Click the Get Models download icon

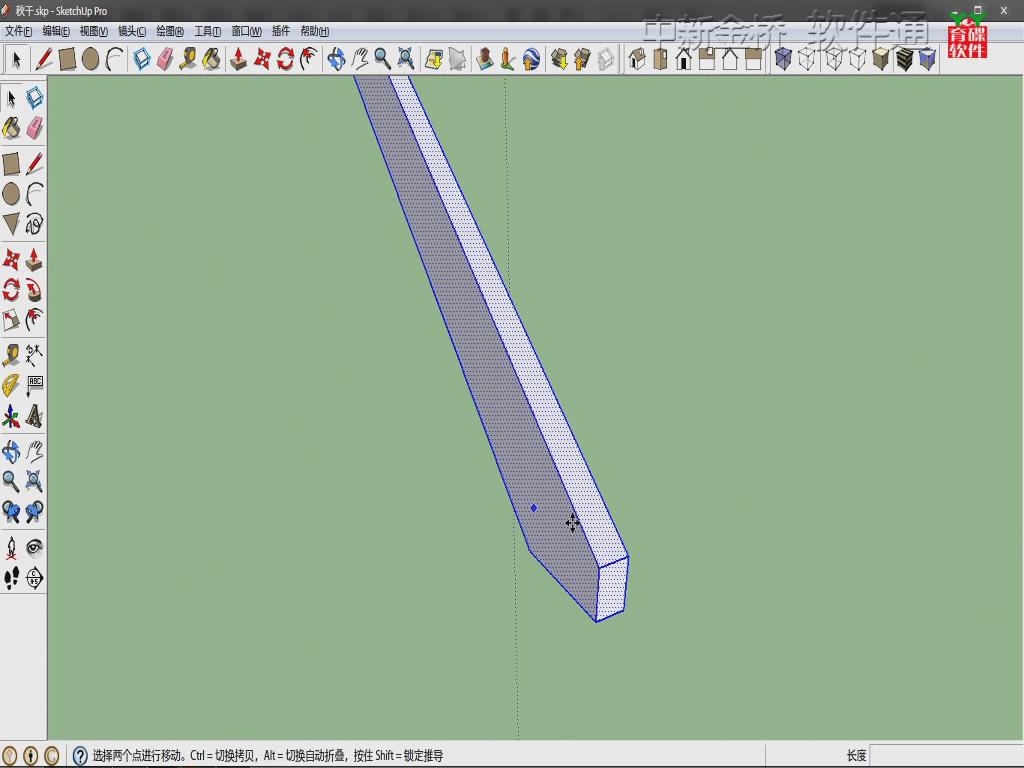pos(559,59)
